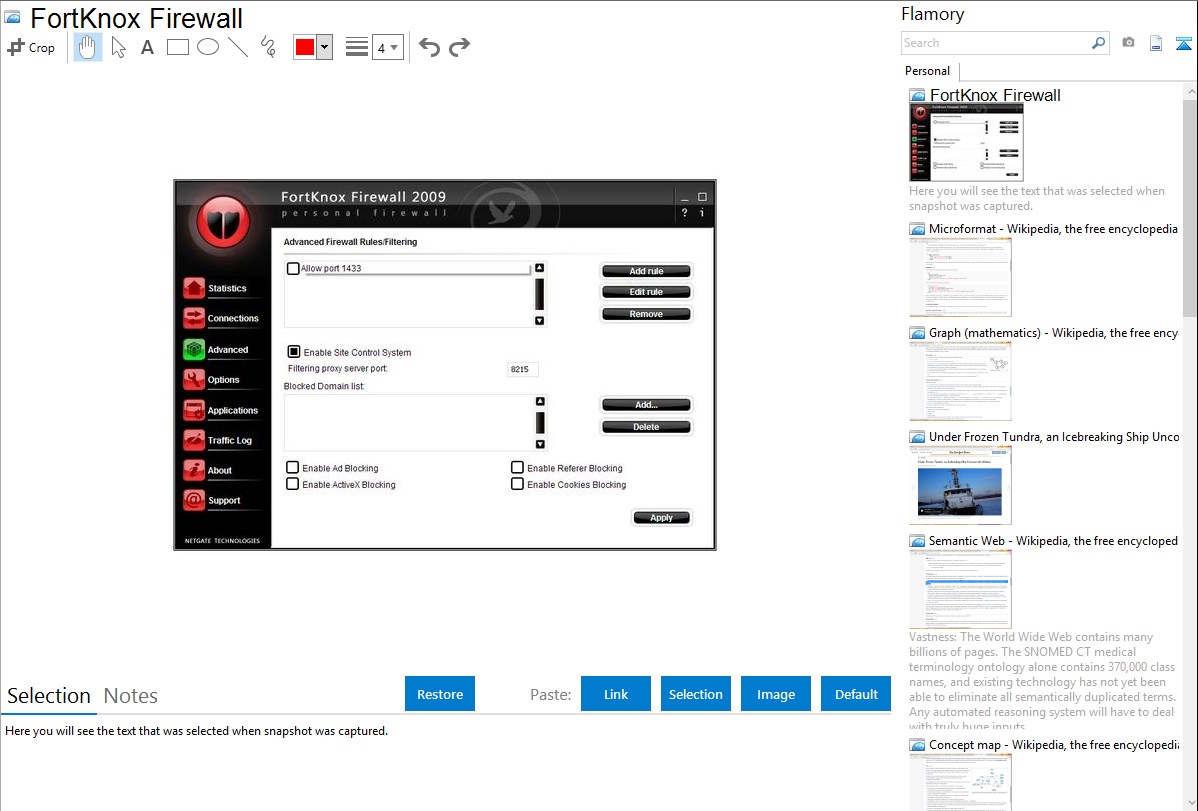Click the red drawing color swatch
Viewport: 1198px width, 811px height.
pyautogui.click(x=305, y=47)
